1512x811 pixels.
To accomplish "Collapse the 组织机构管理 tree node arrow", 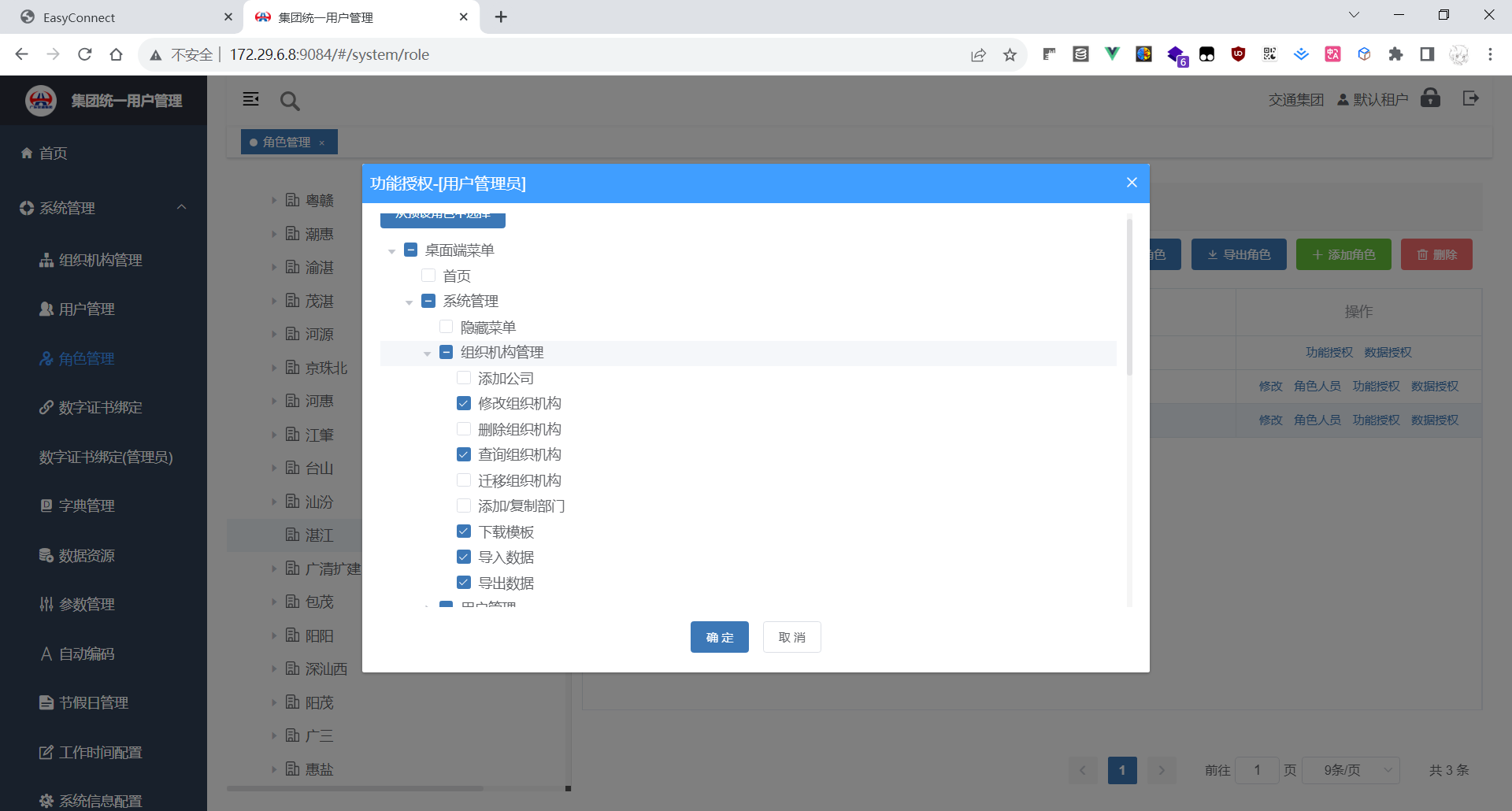I will click(x=427, y=354).
